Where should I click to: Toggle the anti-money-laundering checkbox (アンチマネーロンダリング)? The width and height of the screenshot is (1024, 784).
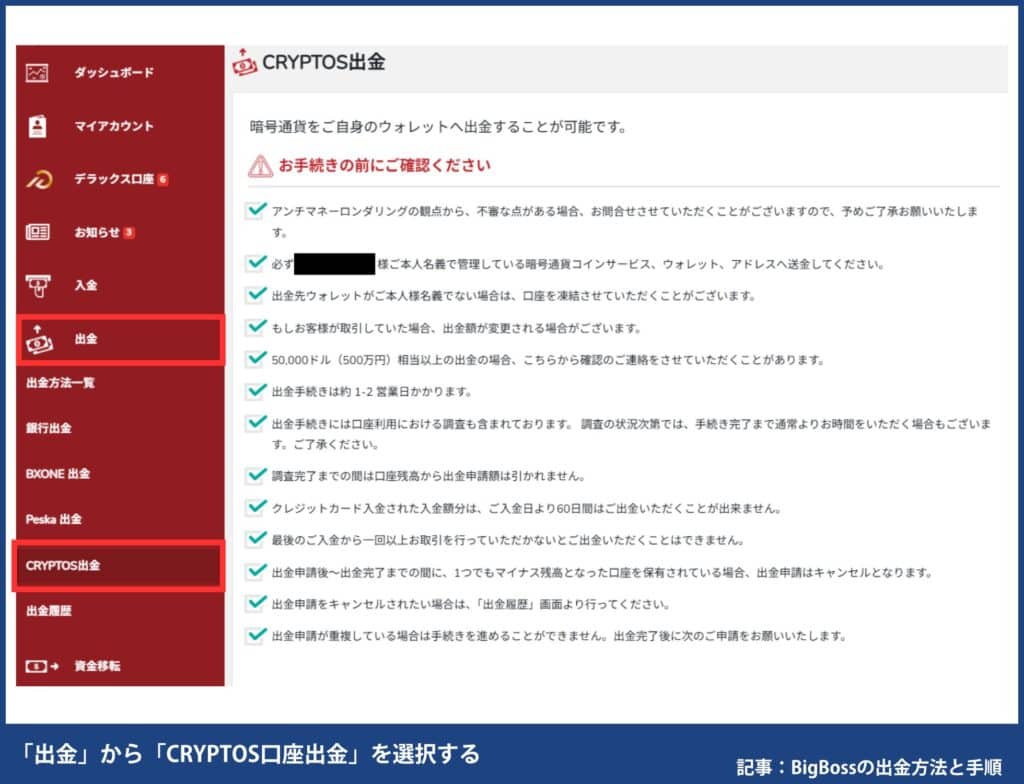[255, 210]
